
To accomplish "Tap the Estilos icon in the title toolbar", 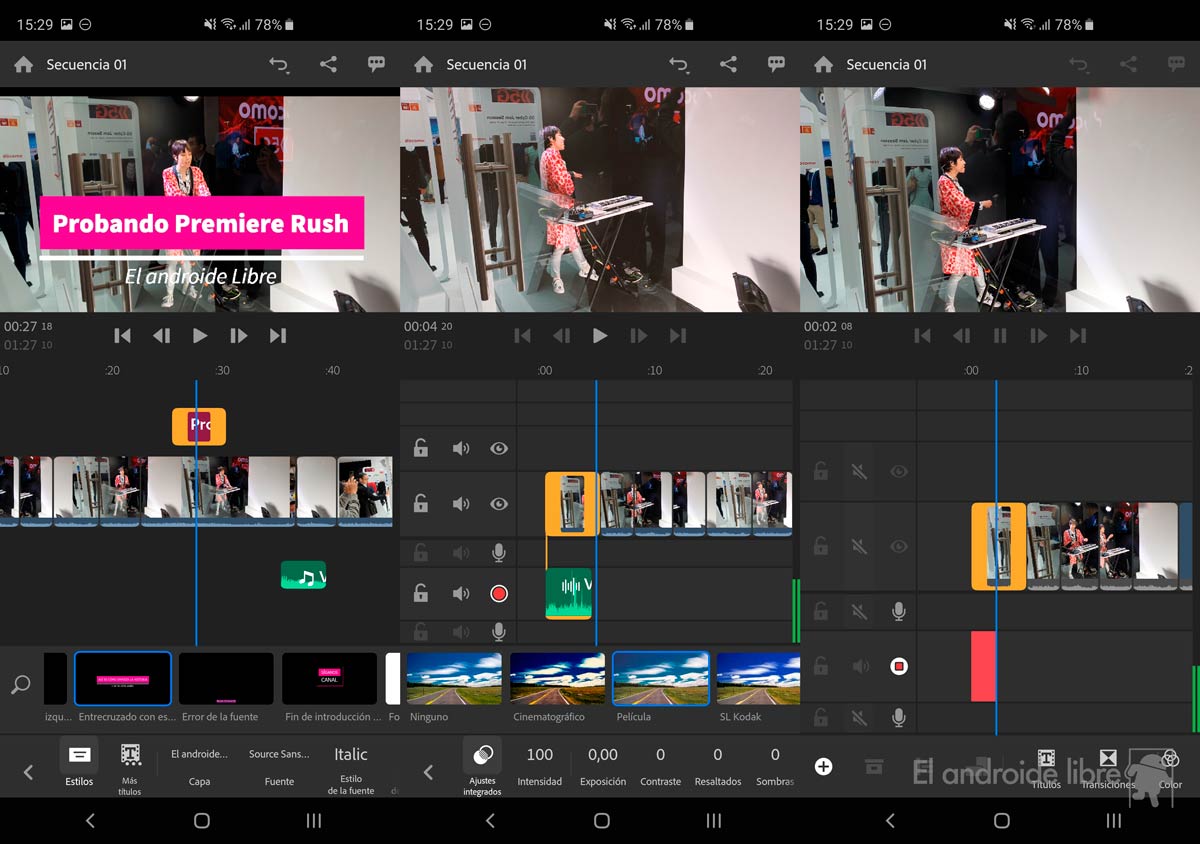I will click(x=79, y=757).
